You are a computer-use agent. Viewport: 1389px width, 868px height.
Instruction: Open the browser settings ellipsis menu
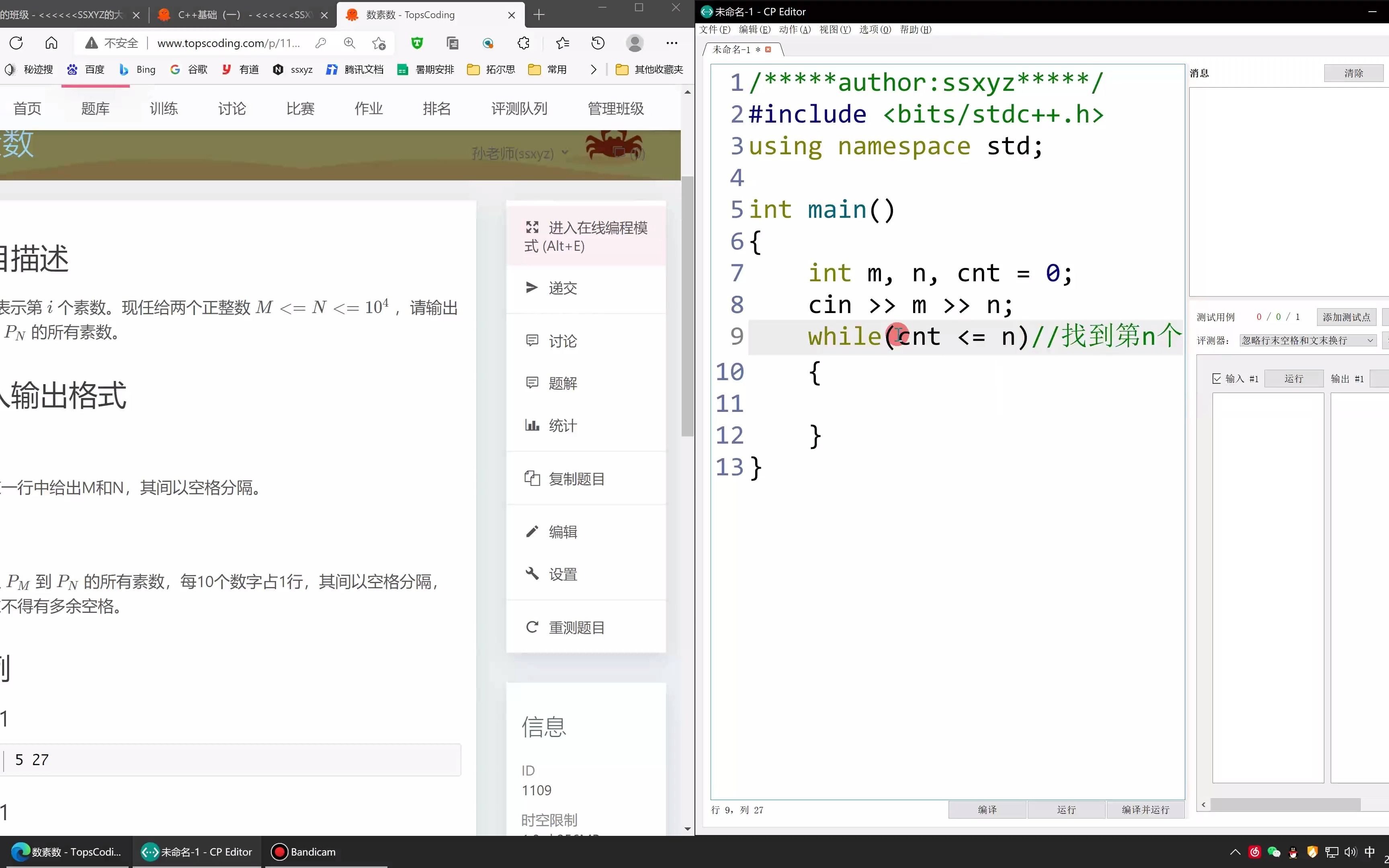point(672,43)
